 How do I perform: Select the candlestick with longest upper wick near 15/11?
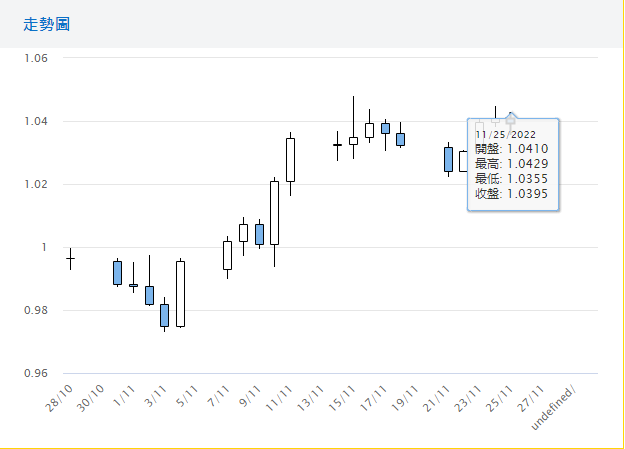click(353, 140)
